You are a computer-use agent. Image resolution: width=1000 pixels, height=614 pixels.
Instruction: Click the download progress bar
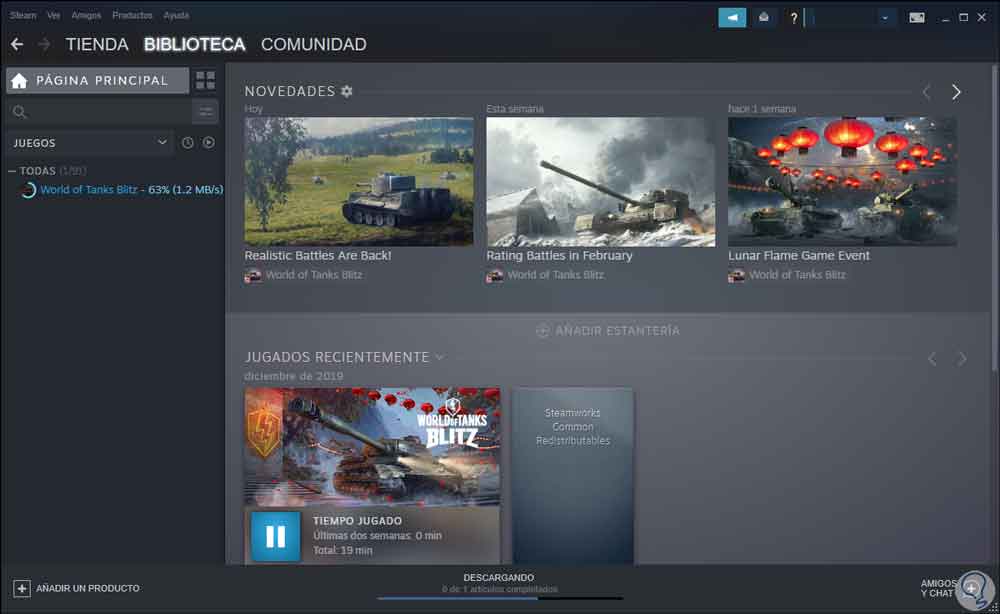tap(500, 598)
